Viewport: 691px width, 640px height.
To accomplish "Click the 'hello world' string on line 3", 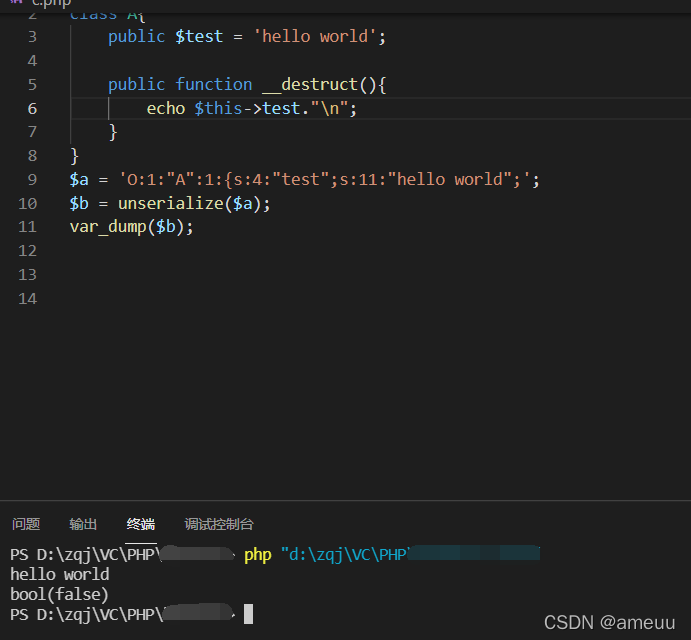I will click(x=315, y=37).
